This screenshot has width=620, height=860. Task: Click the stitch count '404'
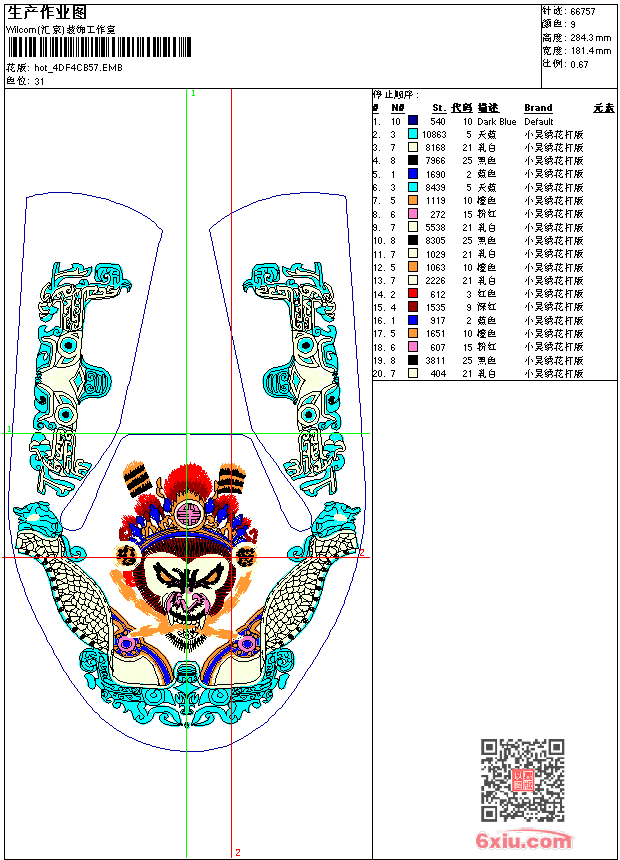(437, 374)
